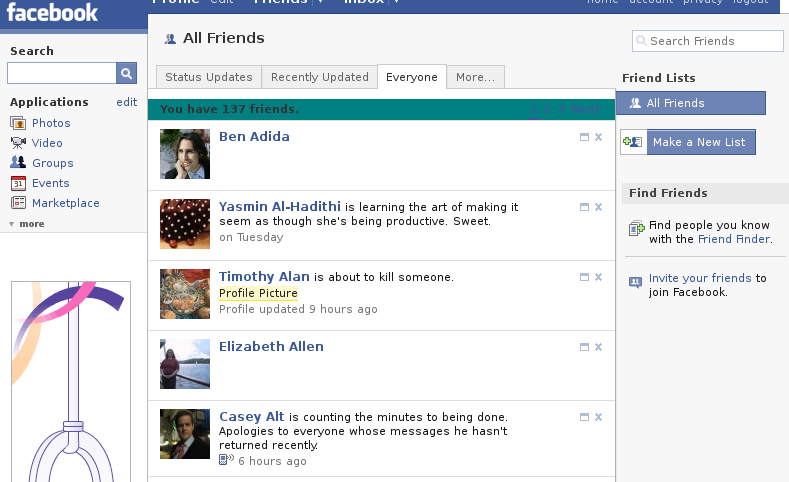
Task: Open the Photos application icon
Action: (x=18, y=123)
